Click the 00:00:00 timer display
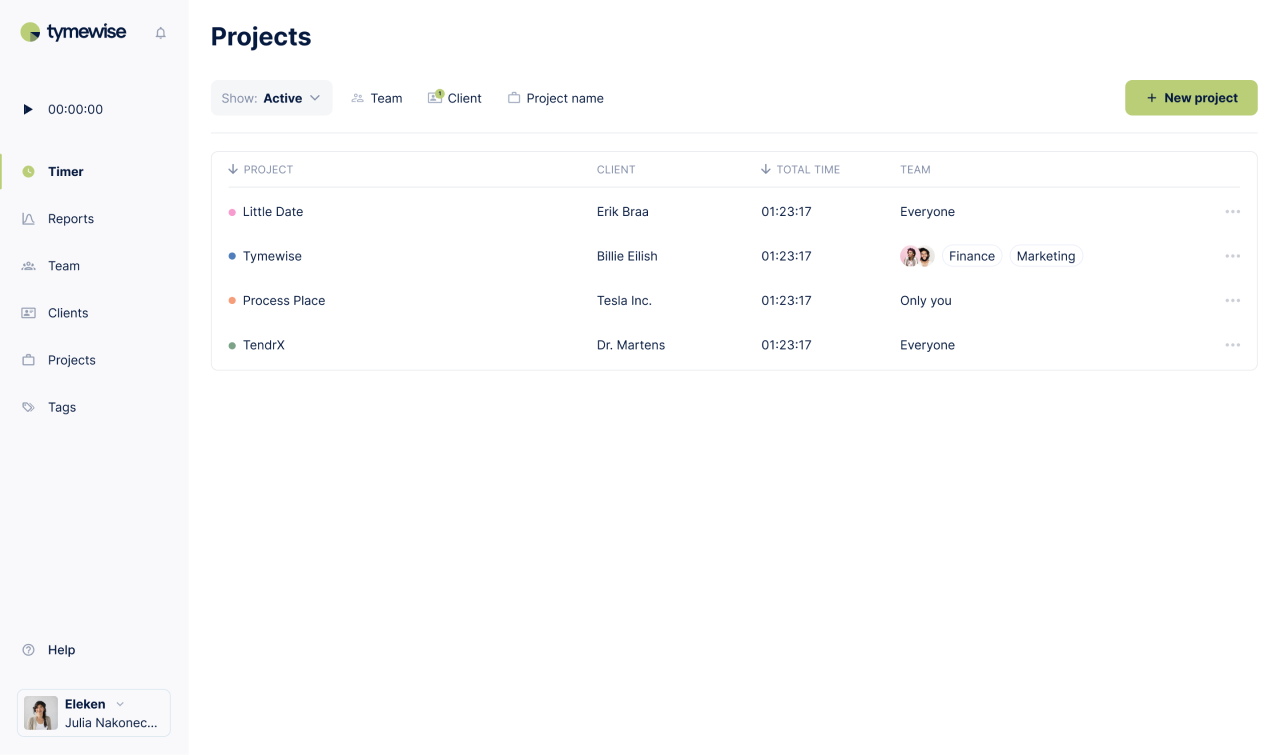 (x=75, y=109)
